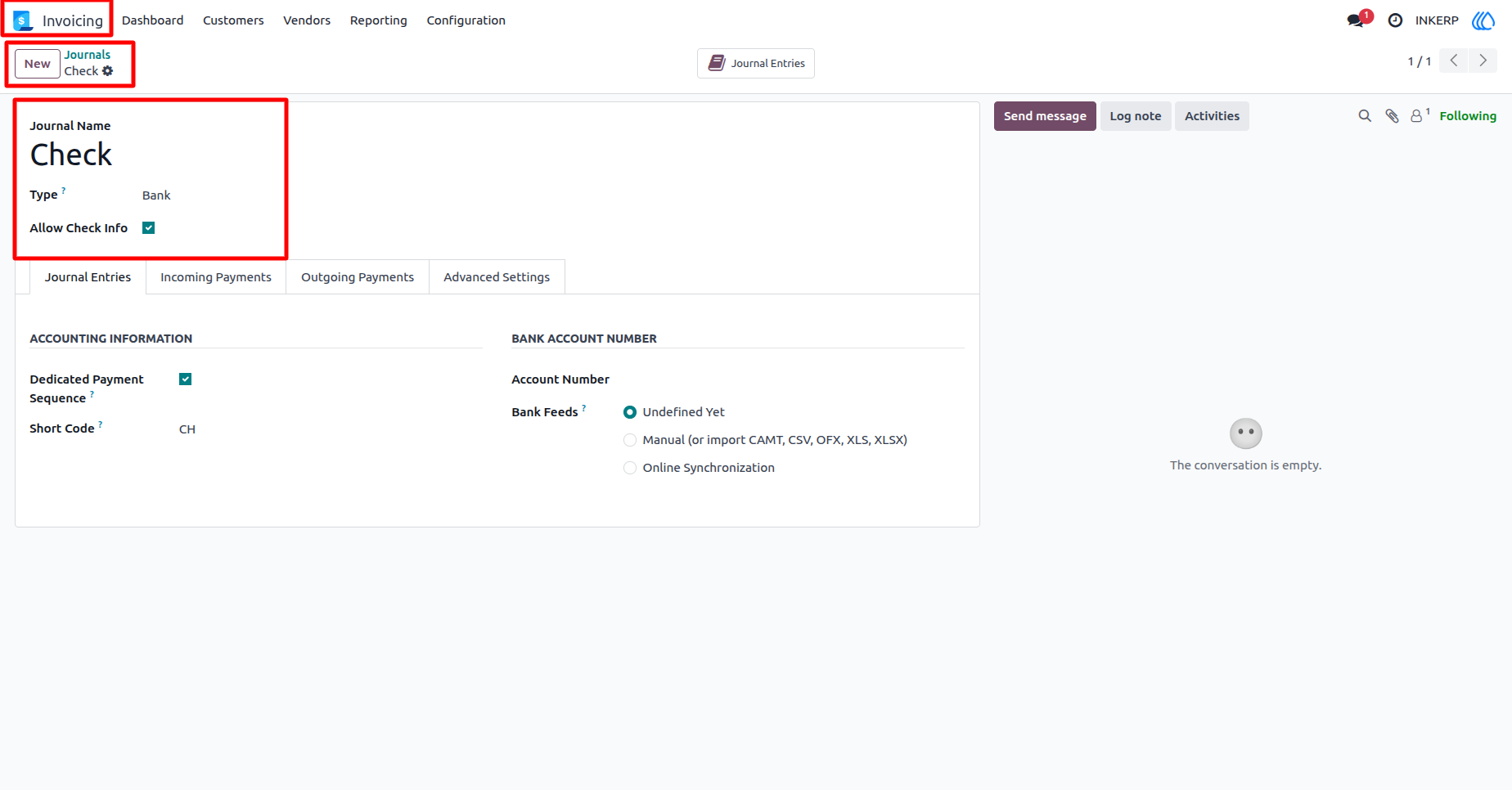Click the Log note button
Image resolution: width=1512 pixels, height=790 pixels.
[x=1136, y=116]
